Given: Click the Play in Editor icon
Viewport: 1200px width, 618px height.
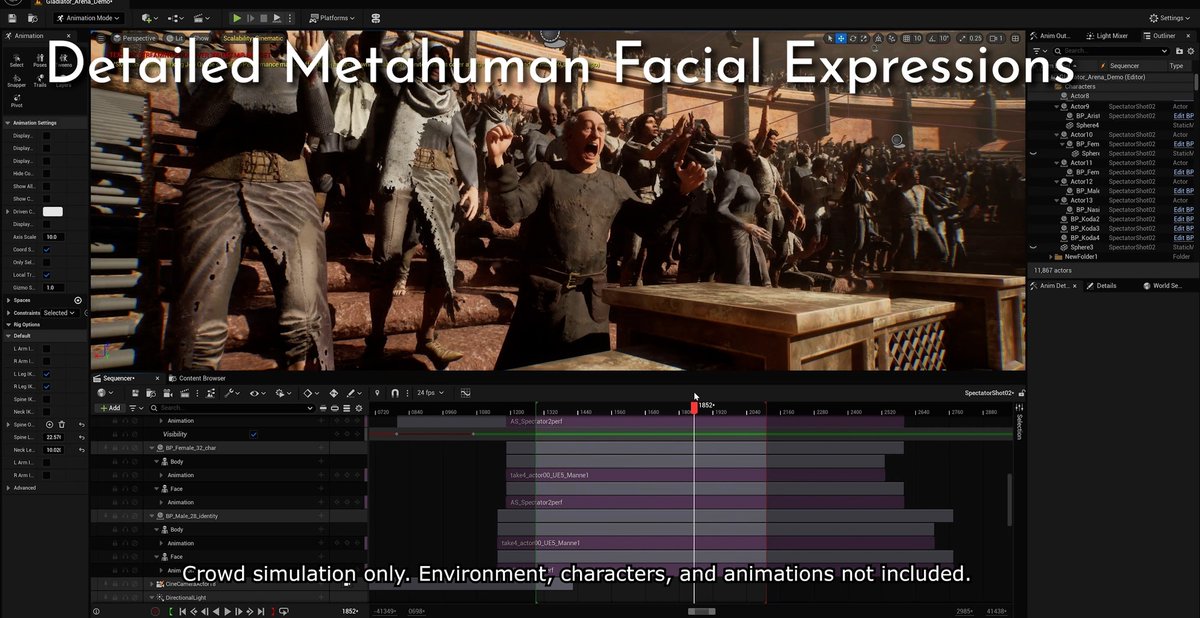Looking at the screenshot, I should click(237, 18).
